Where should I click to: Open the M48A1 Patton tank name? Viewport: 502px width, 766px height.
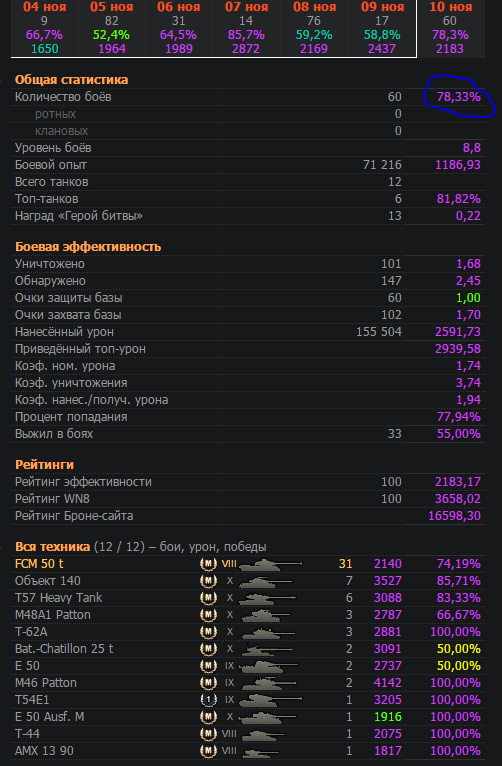[53, 615]
